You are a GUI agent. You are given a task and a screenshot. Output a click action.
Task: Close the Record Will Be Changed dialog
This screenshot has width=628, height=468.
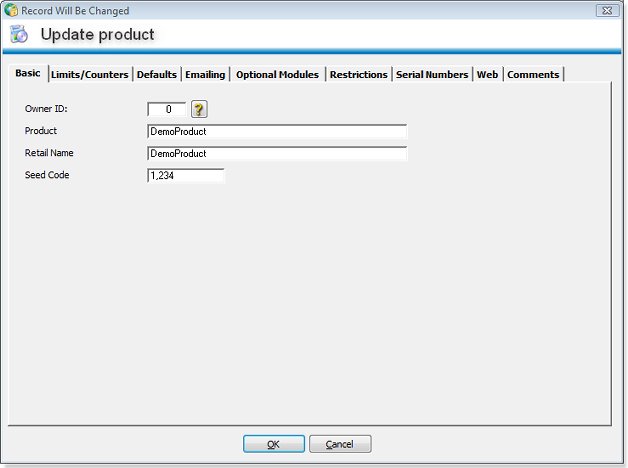(605, 10)
